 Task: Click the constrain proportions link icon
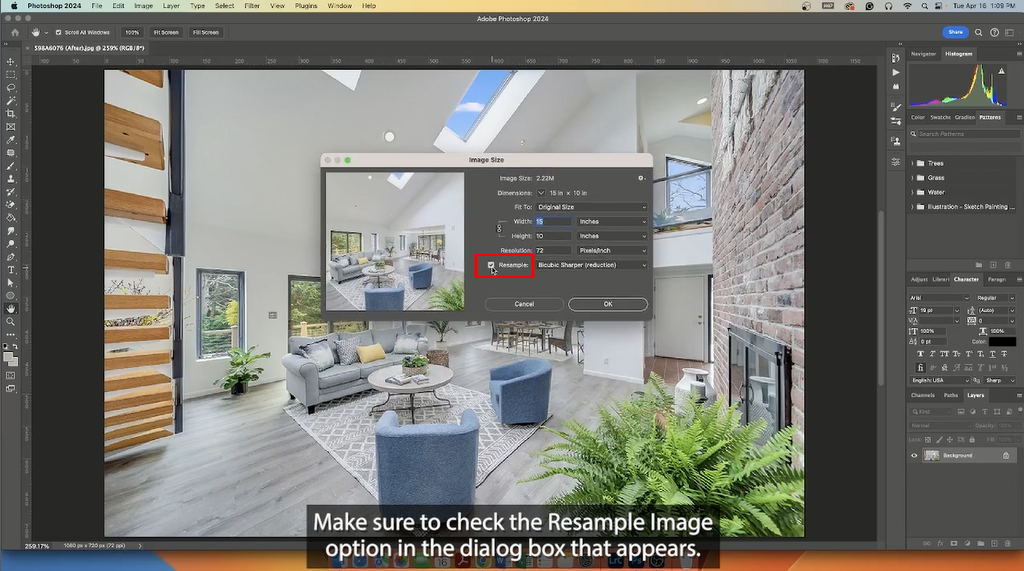[500, 229]
